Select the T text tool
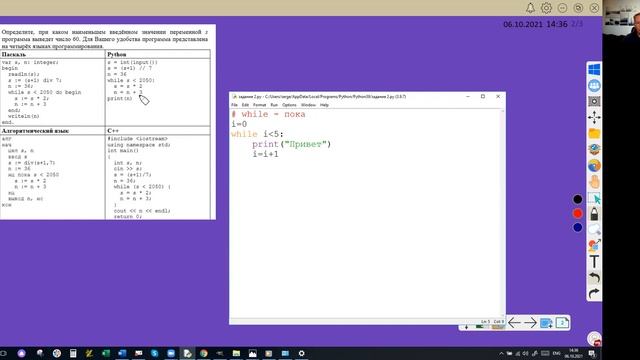This screenshot has width=640, height=360. pyautogui.click(x=594, y=262)
